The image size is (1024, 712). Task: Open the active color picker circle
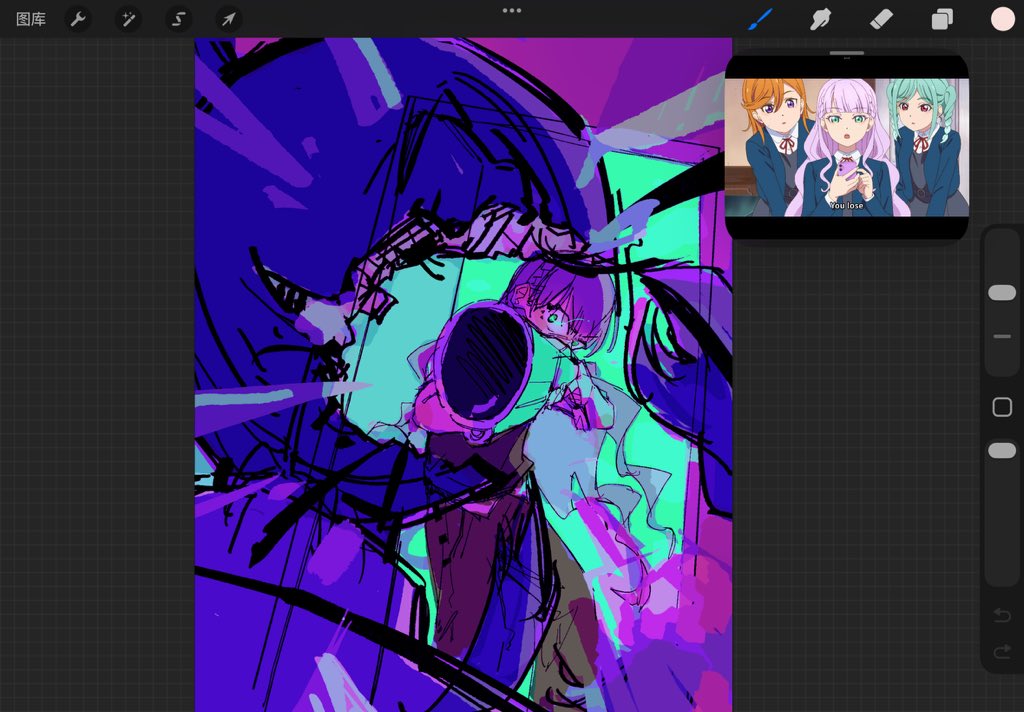pos(1002,20)
